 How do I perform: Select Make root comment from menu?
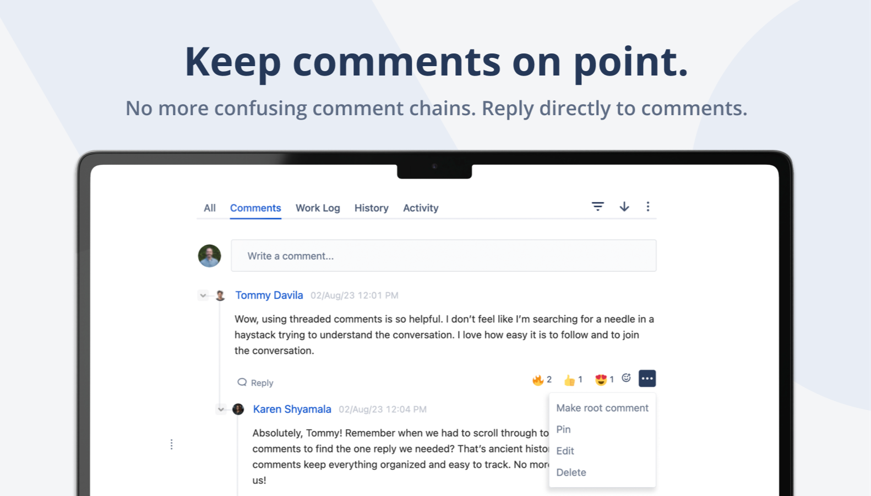[602, 408]
